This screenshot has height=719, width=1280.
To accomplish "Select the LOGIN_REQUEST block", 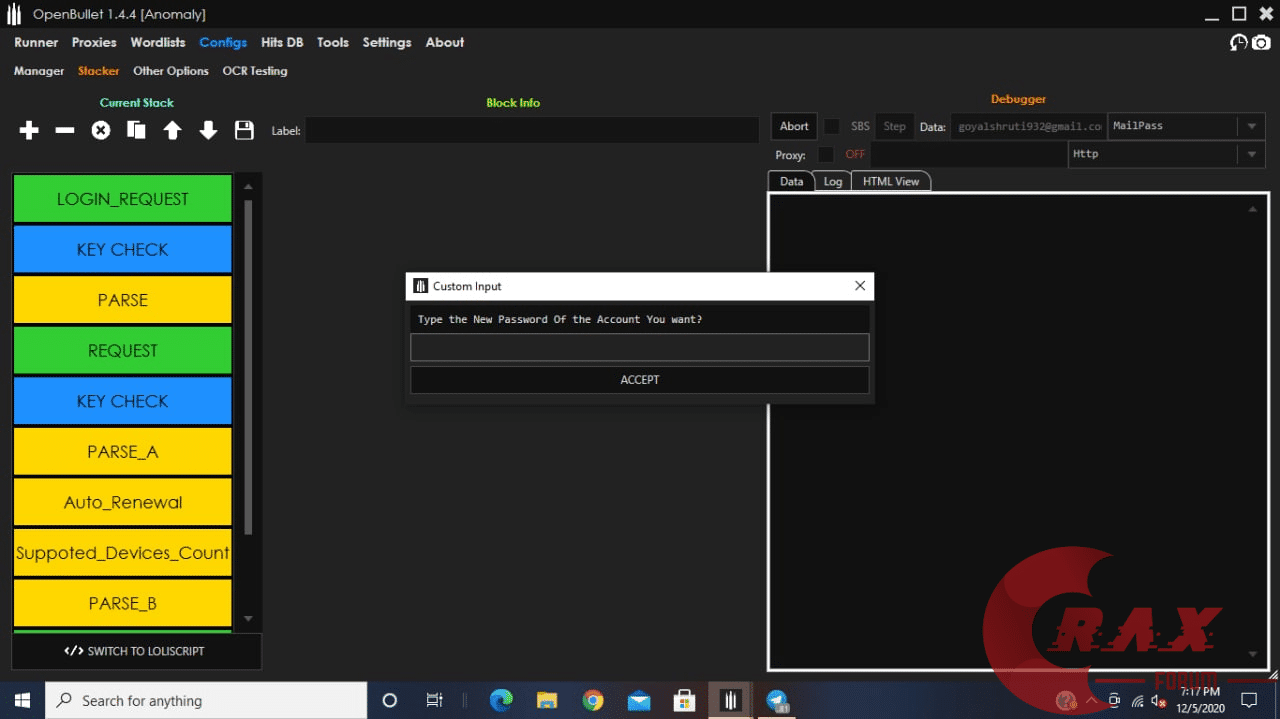I will [x=123, y=199].
